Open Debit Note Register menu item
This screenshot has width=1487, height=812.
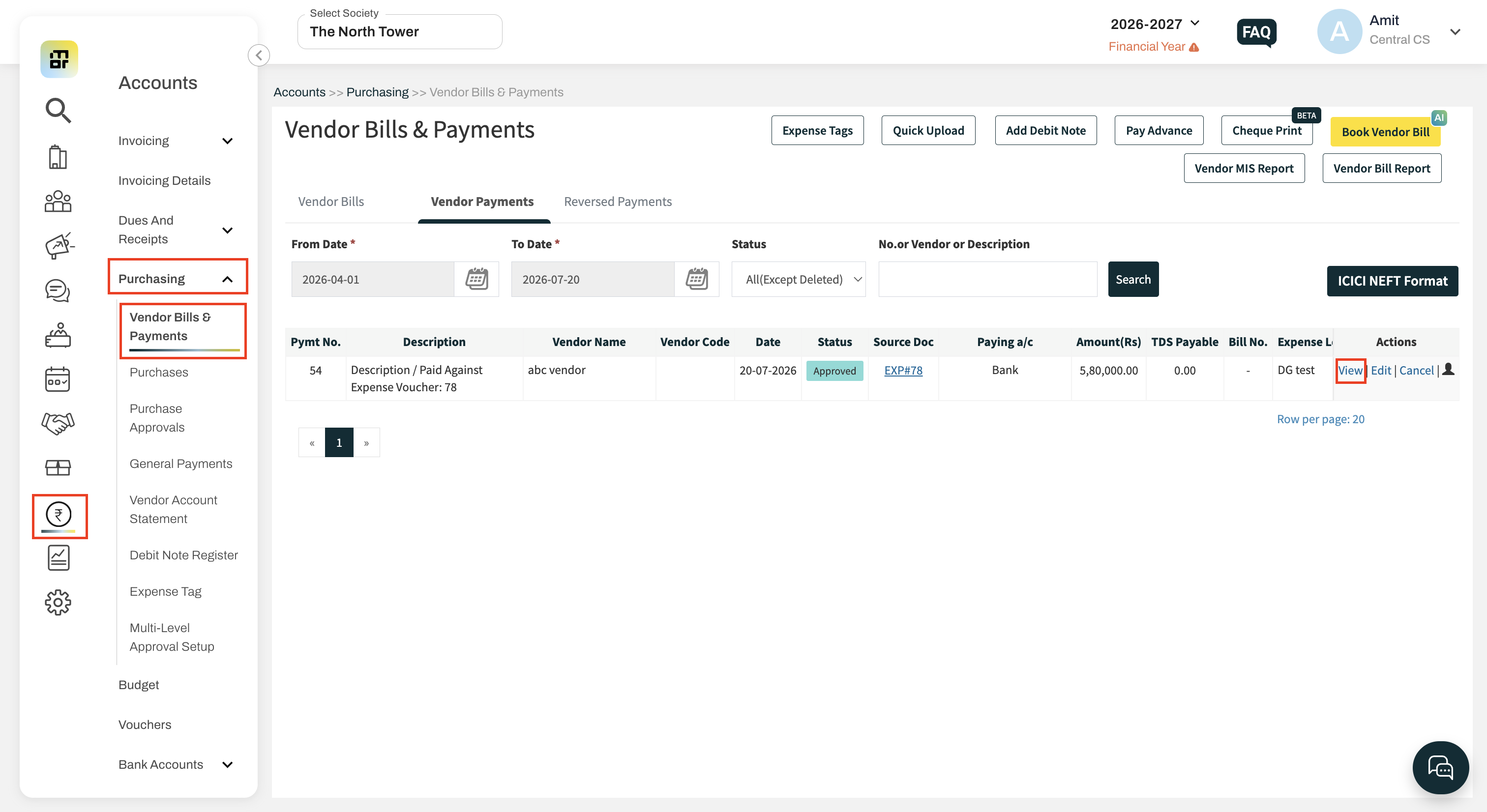click(183, 555)
